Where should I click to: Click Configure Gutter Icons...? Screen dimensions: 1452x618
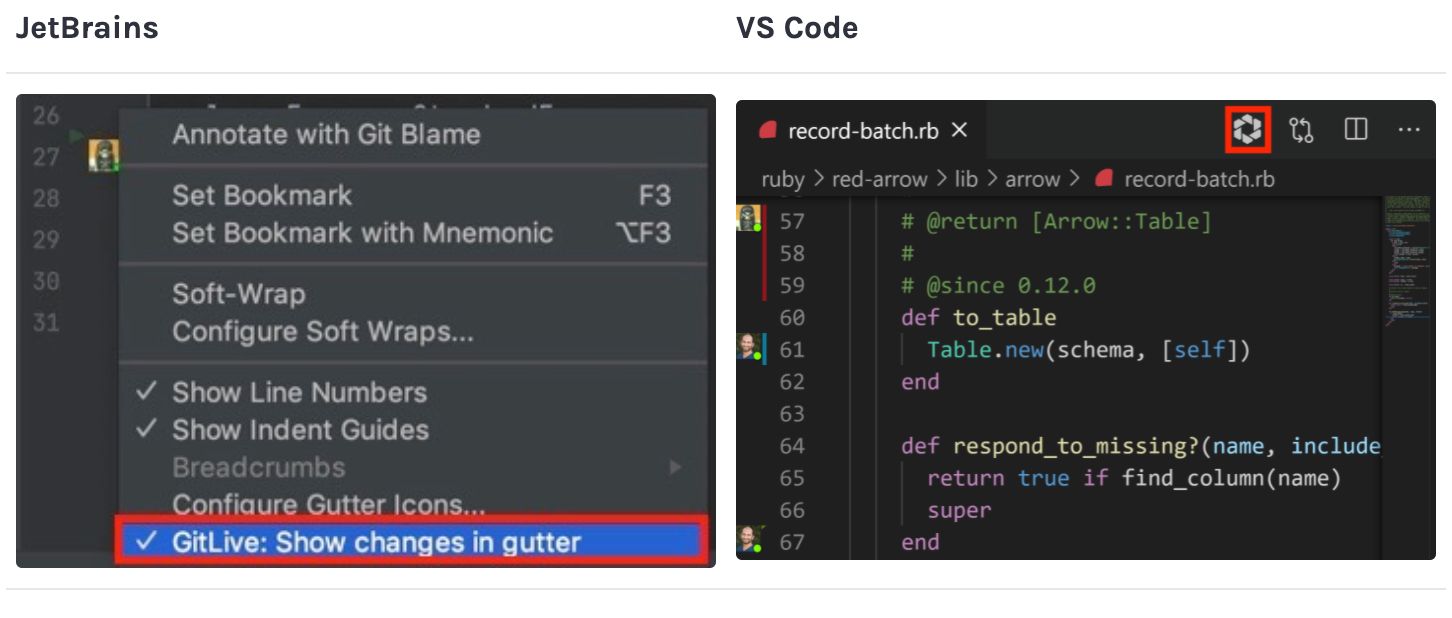329,504
